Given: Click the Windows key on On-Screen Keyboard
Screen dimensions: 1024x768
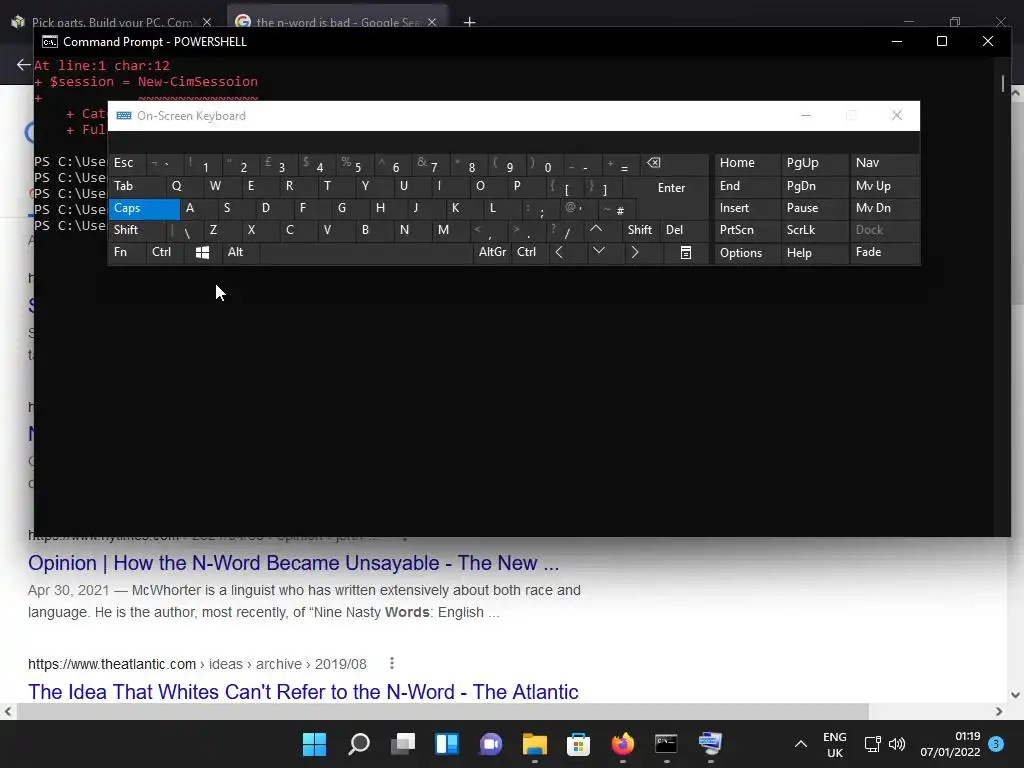Looking at the screenshot, I should click(202, 253).
